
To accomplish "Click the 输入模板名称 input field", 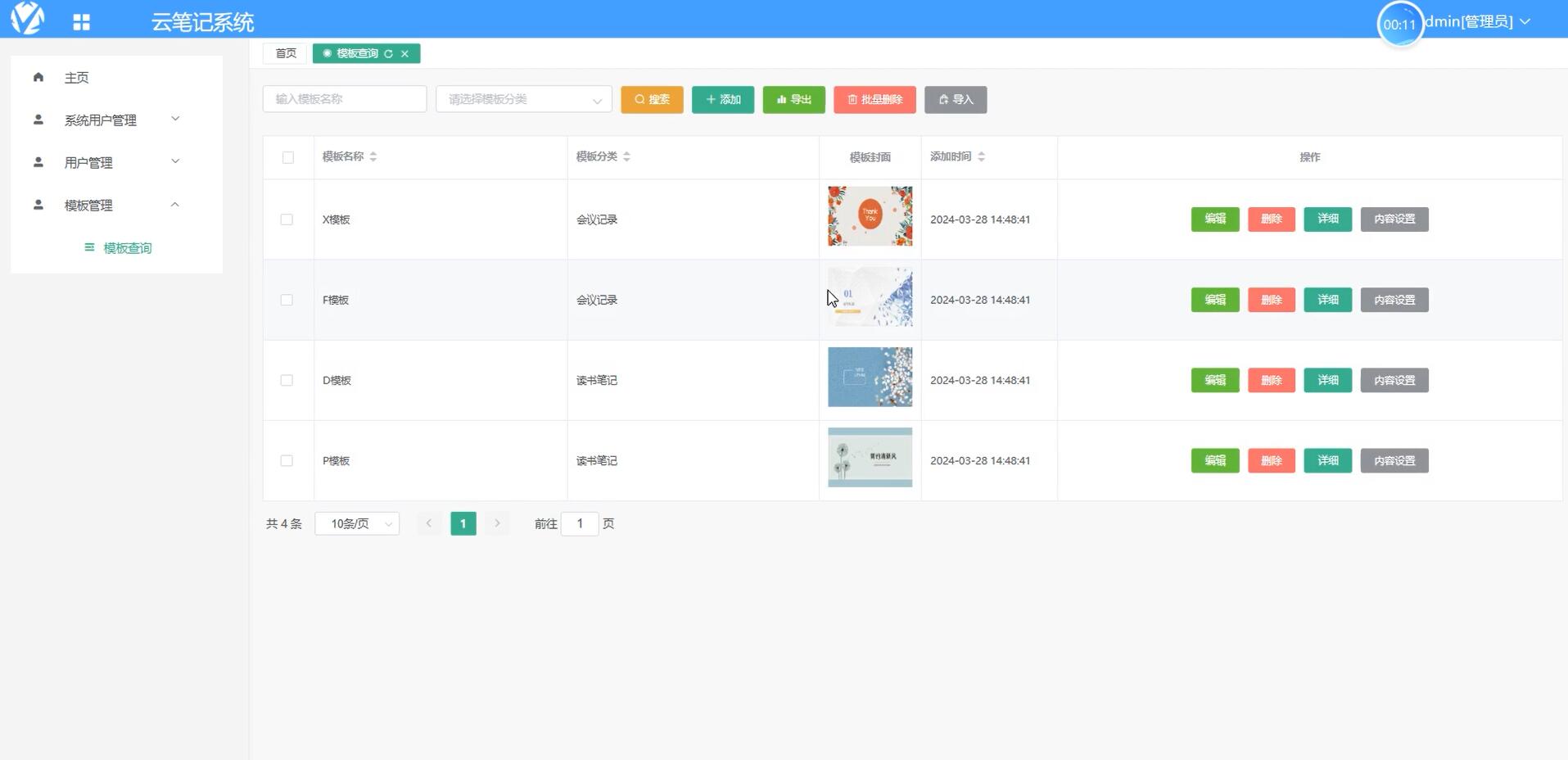I will (x=345, y=99).
